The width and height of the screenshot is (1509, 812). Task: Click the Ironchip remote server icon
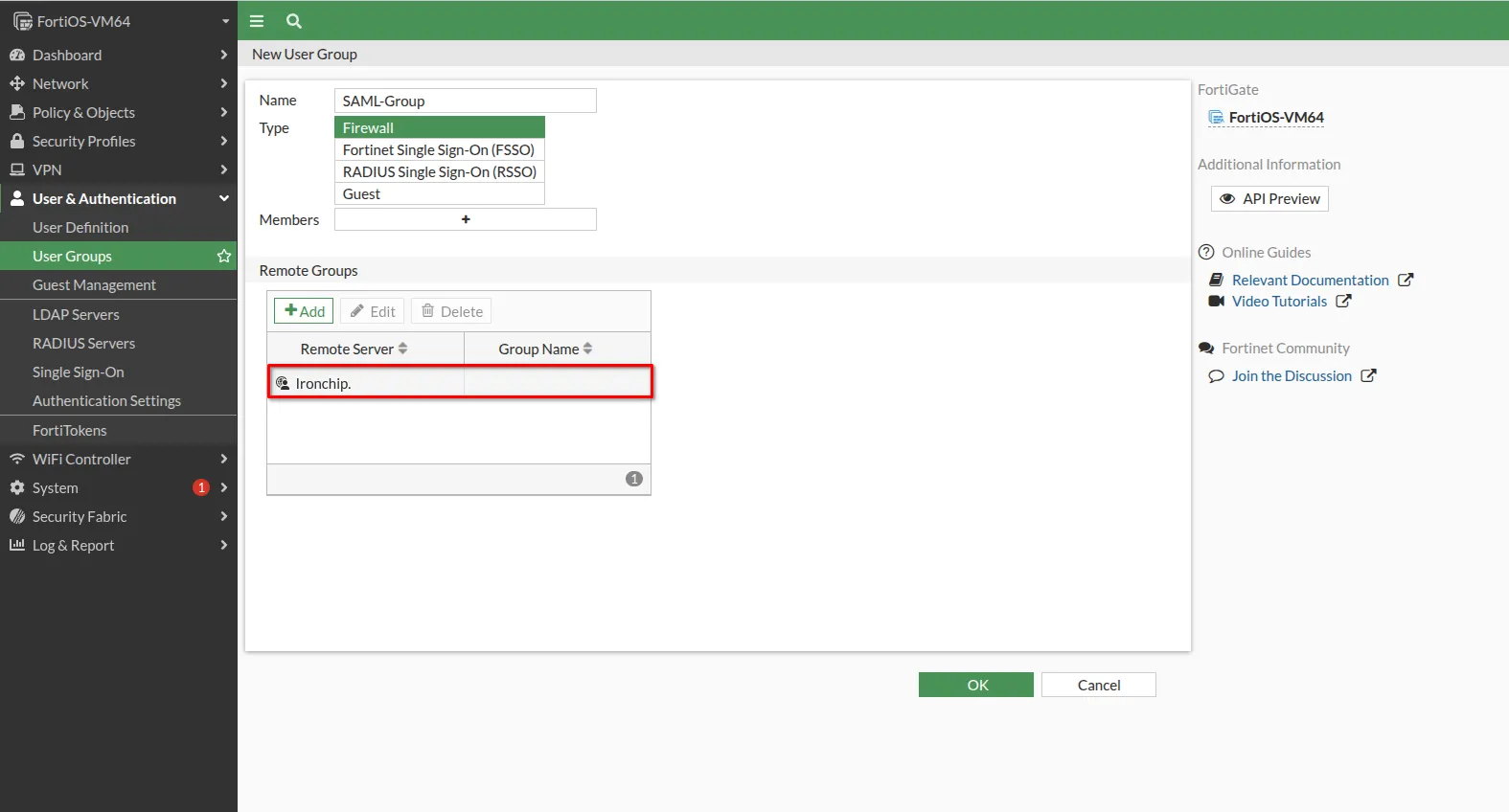tap(283, 383)
